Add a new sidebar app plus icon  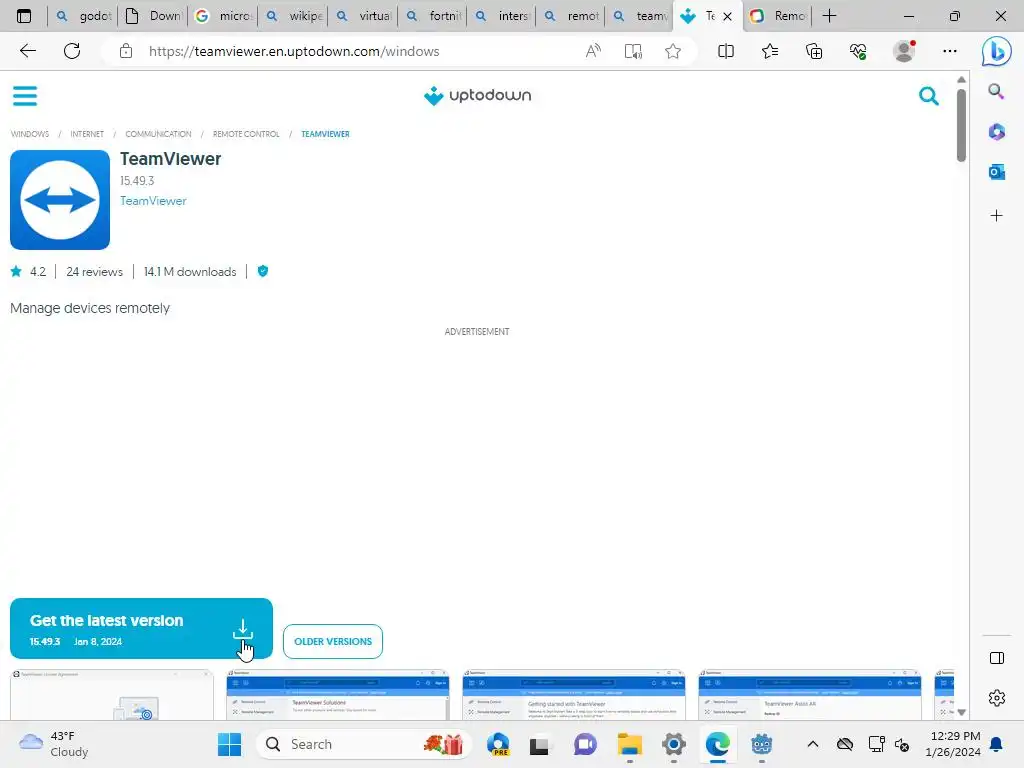pos(996,216)
